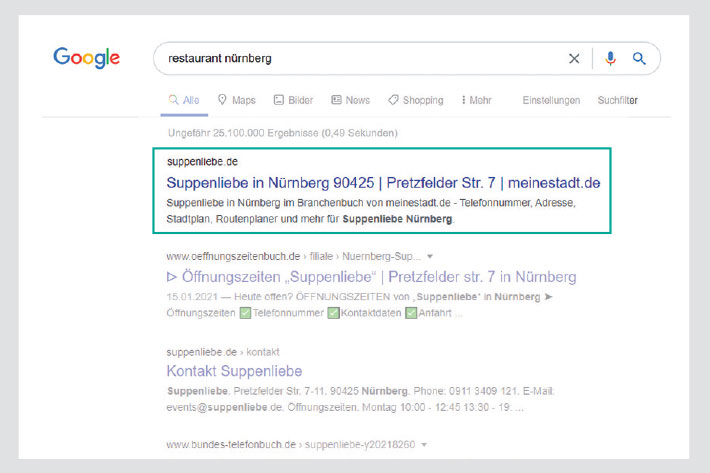The width and height of the screenshot is (710, 473).
Task: Click the blue magnifier search button
Action: (639, 58)
